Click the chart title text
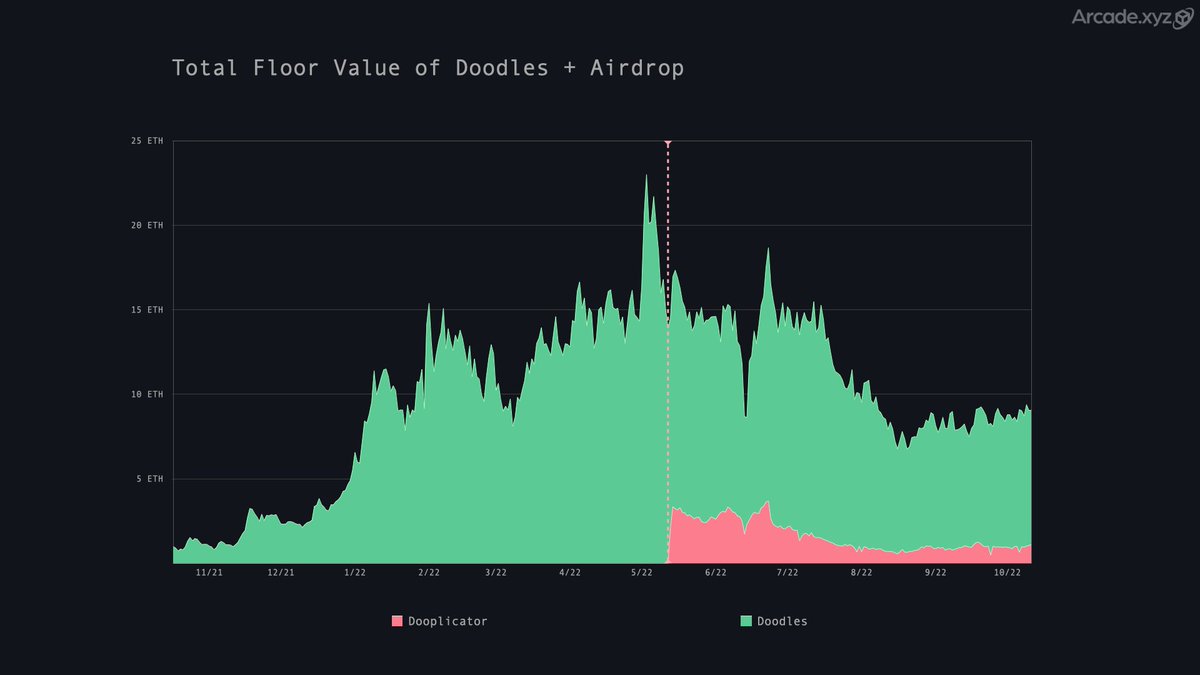 tap(430, 67)
